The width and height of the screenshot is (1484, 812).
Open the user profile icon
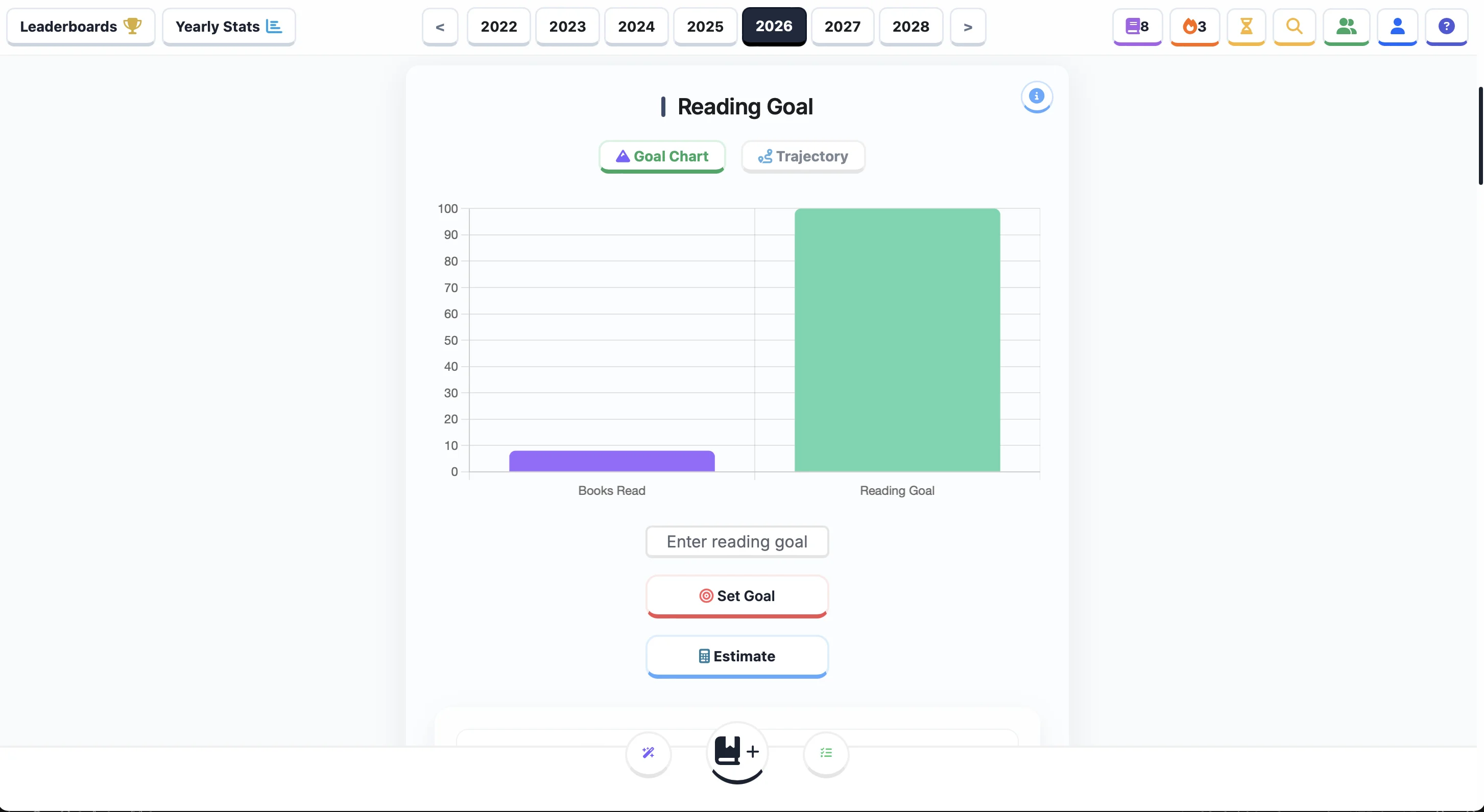[1397, 27]
